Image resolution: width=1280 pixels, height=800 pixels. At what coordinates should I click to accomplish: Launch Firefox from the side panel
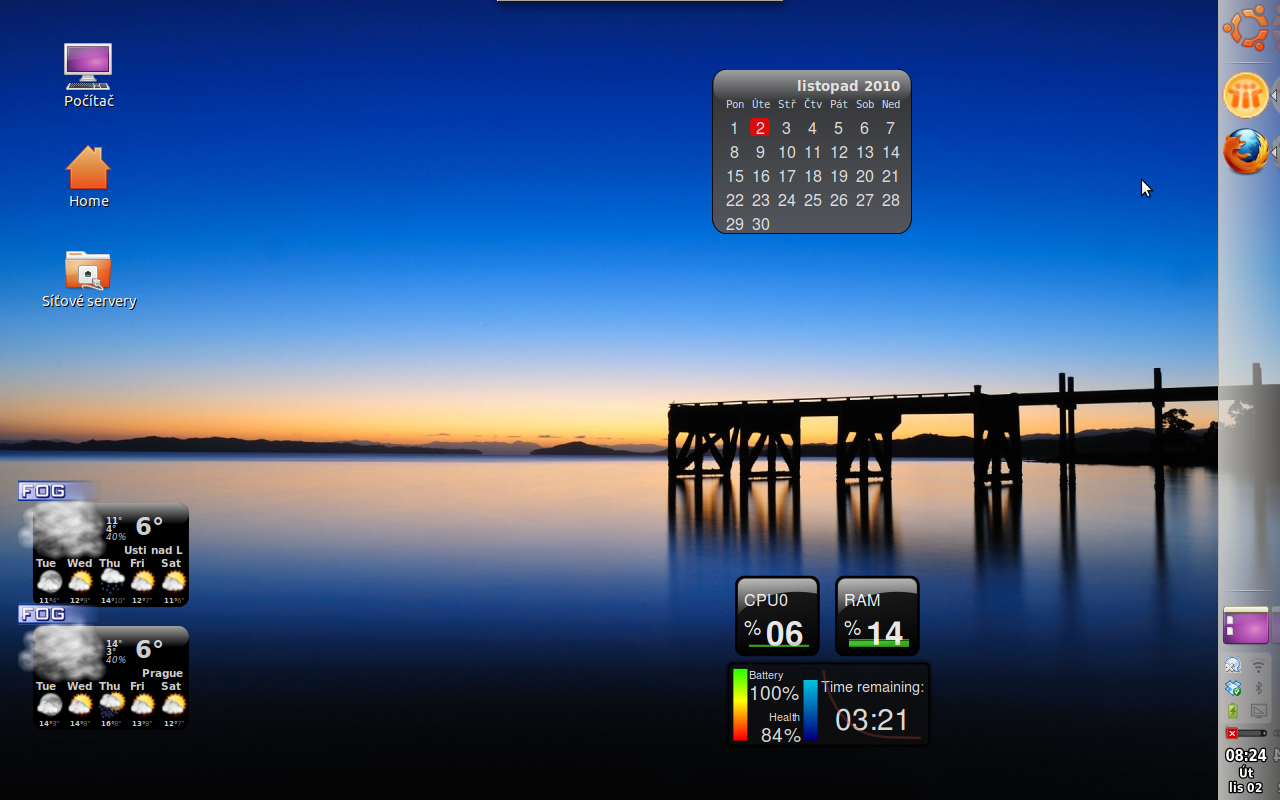(x=1245, y=152)
